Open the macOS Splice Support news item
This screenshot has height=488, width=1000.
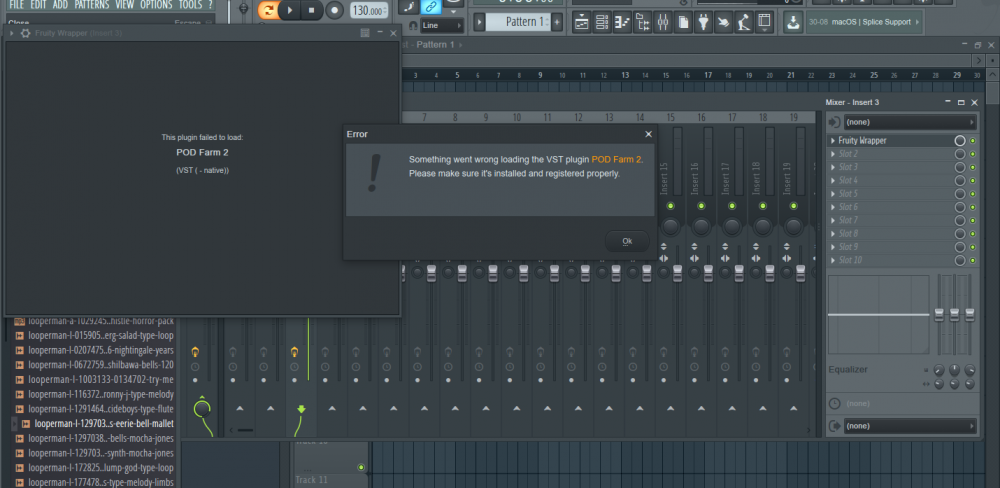(864, 22)
